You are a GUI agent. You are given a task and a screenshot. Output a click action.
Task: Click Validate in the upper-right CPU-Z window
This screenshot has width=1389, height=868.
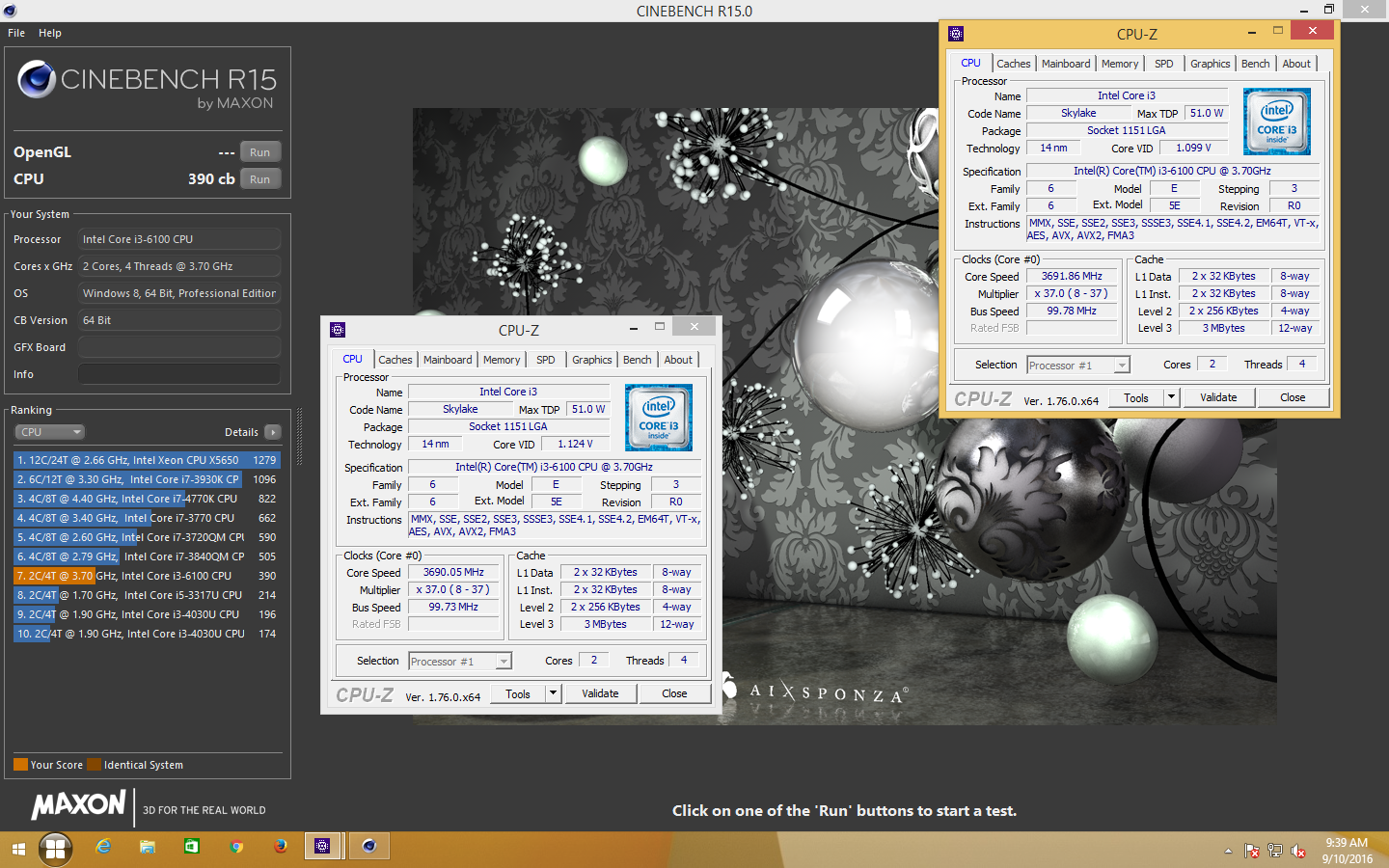pos(1218,397)
